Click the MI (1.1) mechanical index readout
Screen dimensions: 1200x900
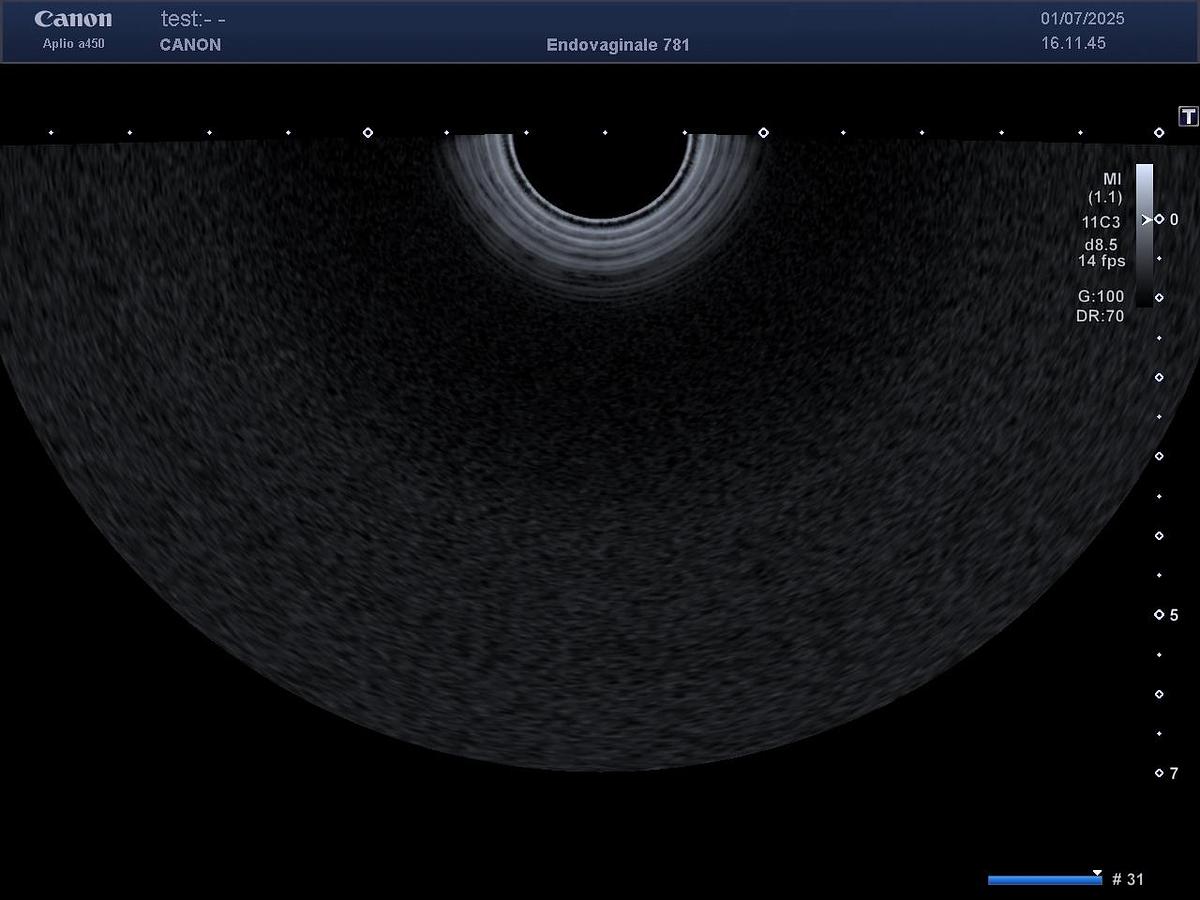point(1106,188)
